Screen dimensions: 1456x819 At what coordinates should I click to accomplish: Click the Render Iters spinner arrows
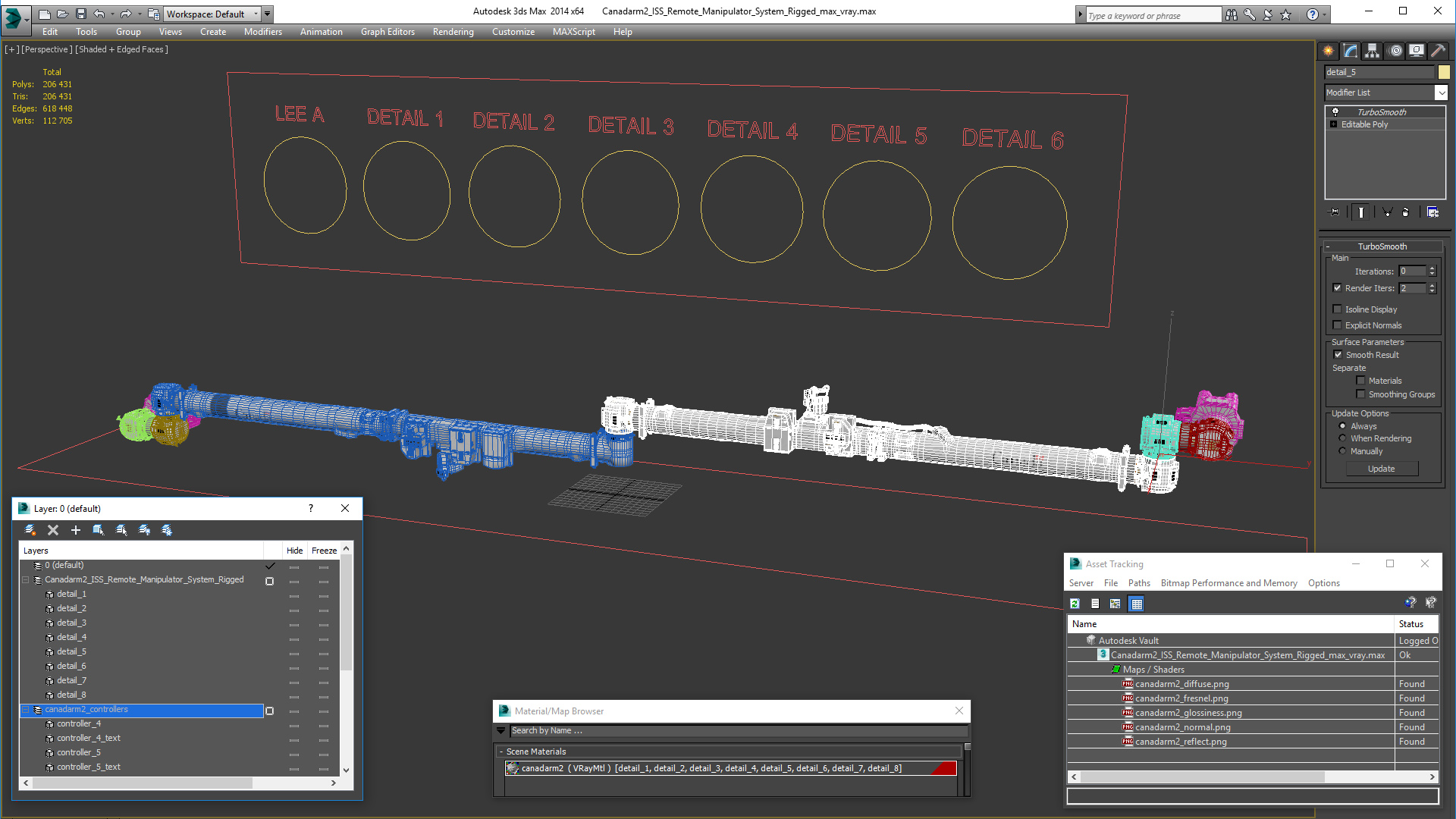1432,288
